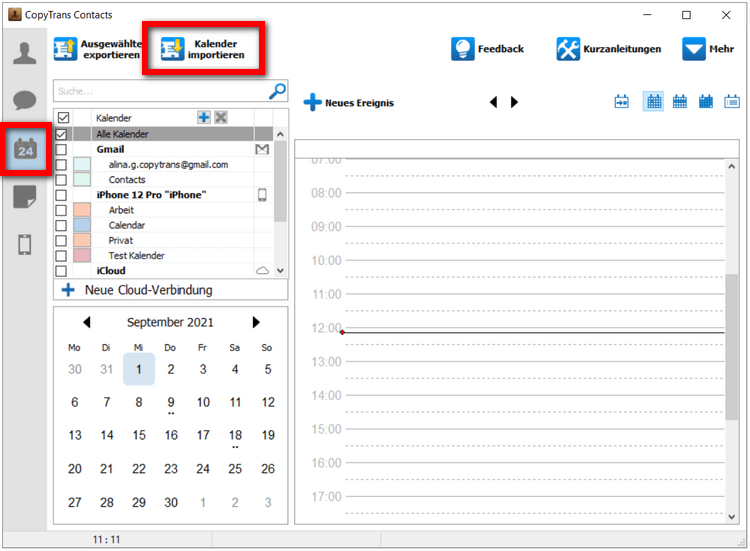This screenshot has width=750, height=551.
Task: Open the Calendar sidebar section
Action: (25, 149)
